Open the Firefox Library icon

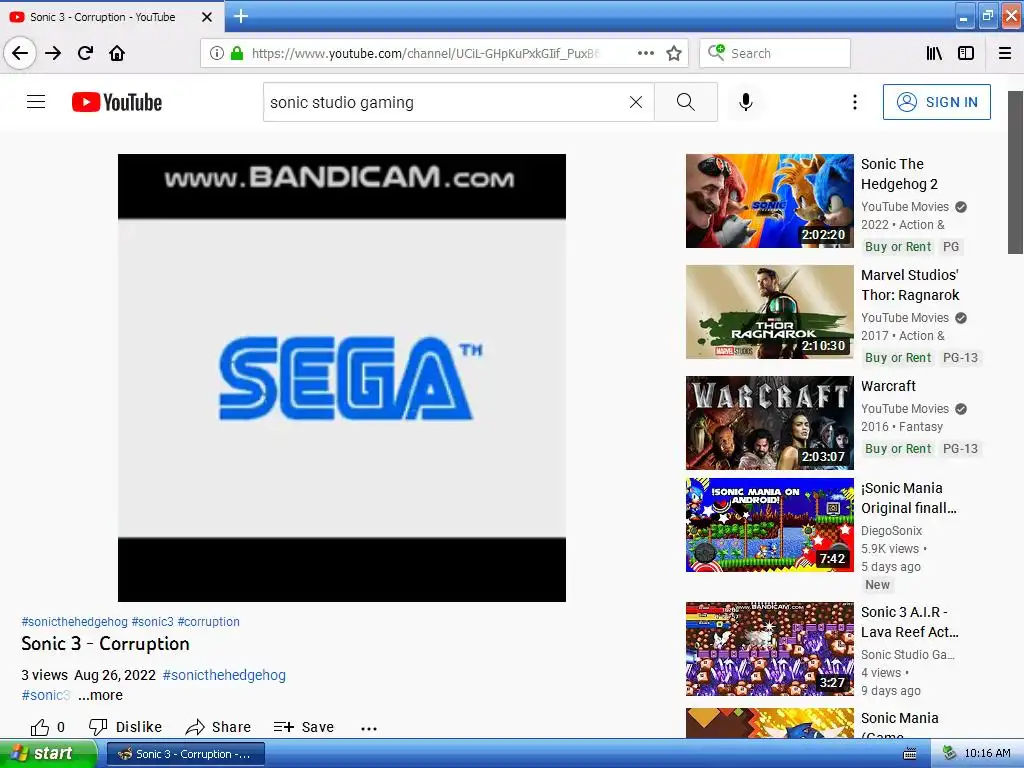934,54
